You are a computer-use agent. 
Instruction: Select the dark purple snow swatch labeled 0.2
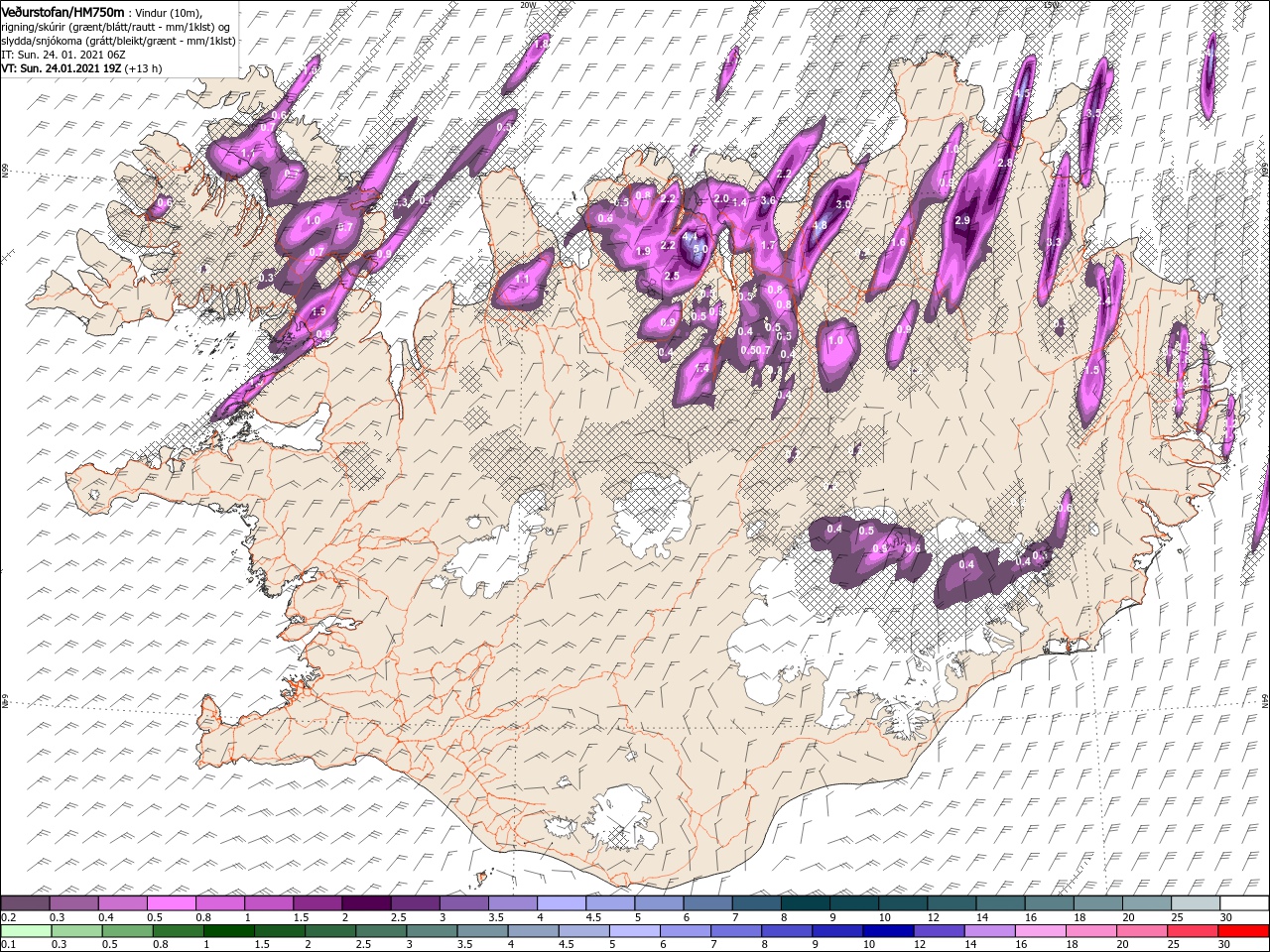[25, 903]
